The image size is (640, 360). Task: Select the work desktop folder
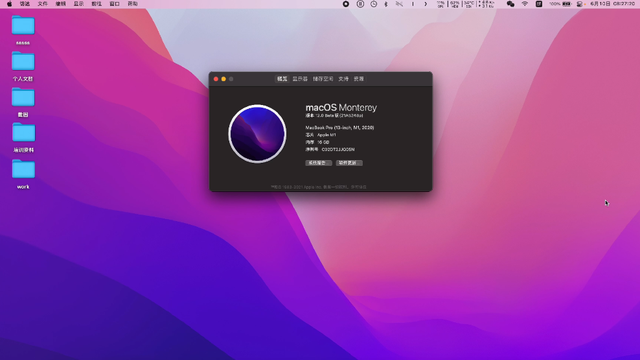click(23, 169)
